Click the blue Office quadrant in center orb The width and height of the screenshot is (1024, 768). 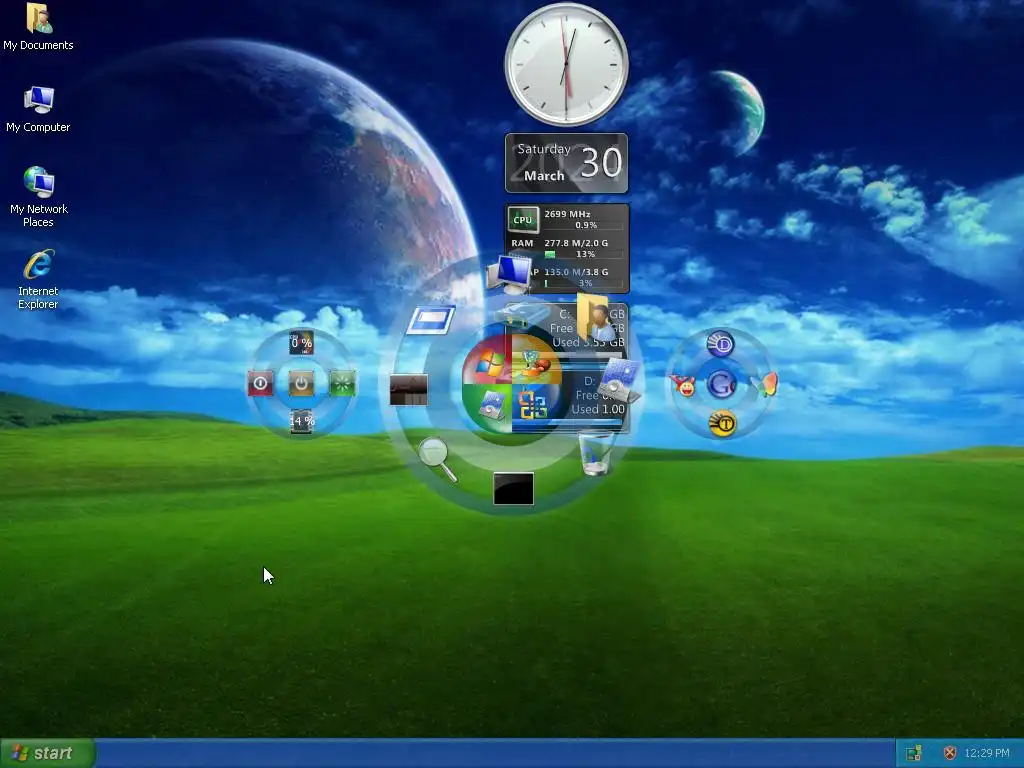pyautogui.click(x=535, y=407)
